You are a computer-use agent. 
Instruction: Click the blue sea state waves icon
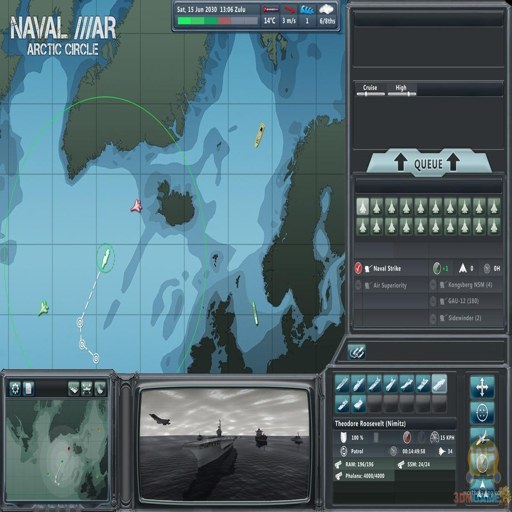pyautogui.click(x=307, y=10)
